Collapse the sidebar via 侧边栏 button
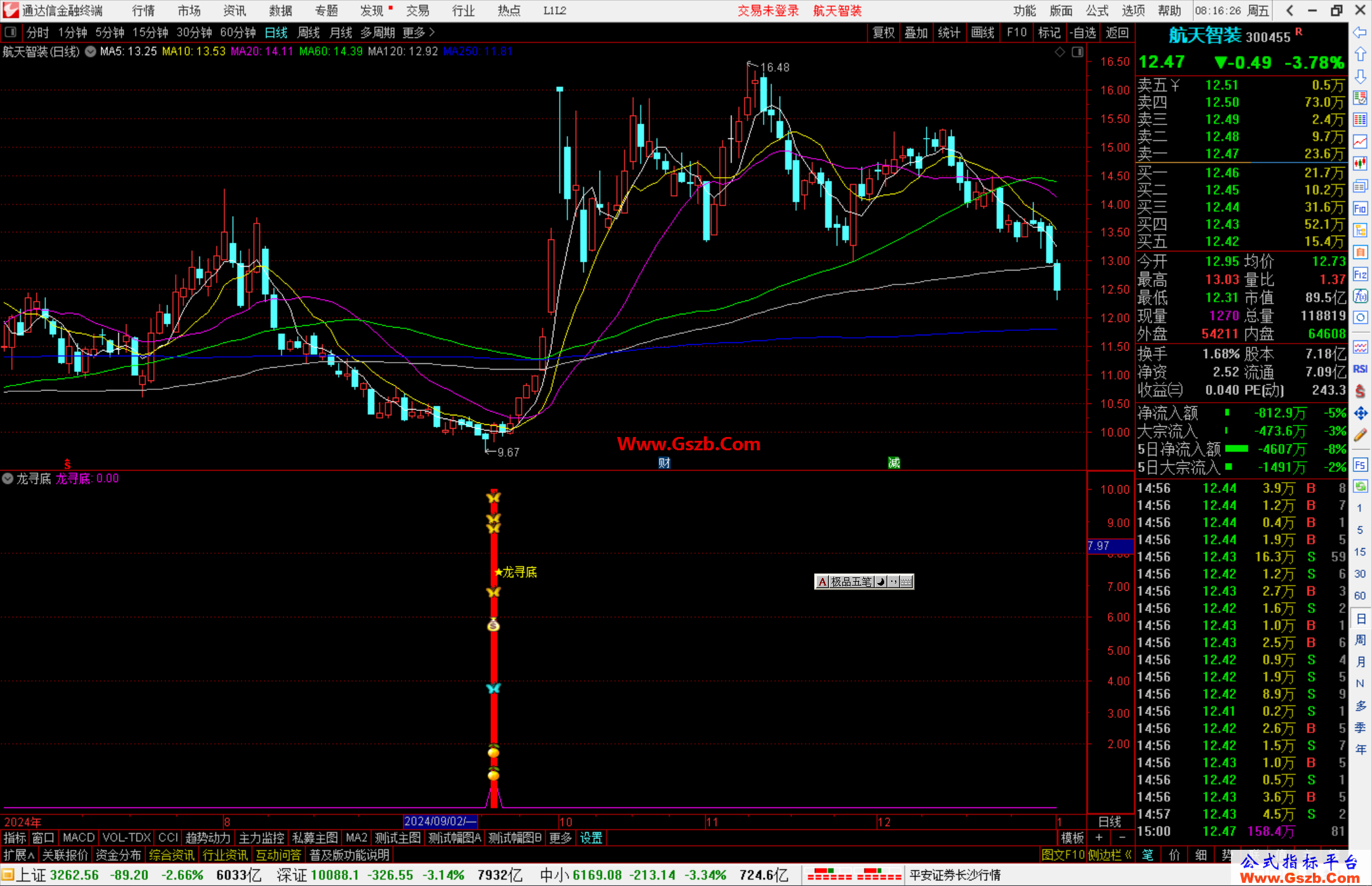Screen dimensions: 1372x886 1110,855
